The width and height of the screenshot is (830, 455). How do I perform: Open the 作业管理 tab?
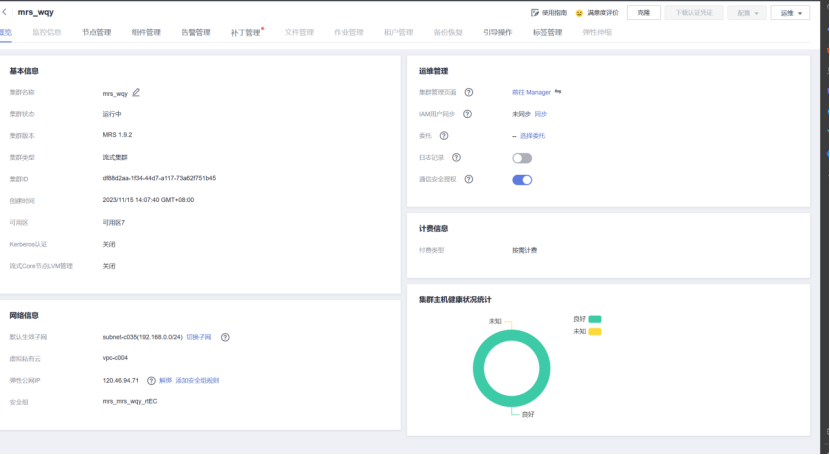(349, 32)
